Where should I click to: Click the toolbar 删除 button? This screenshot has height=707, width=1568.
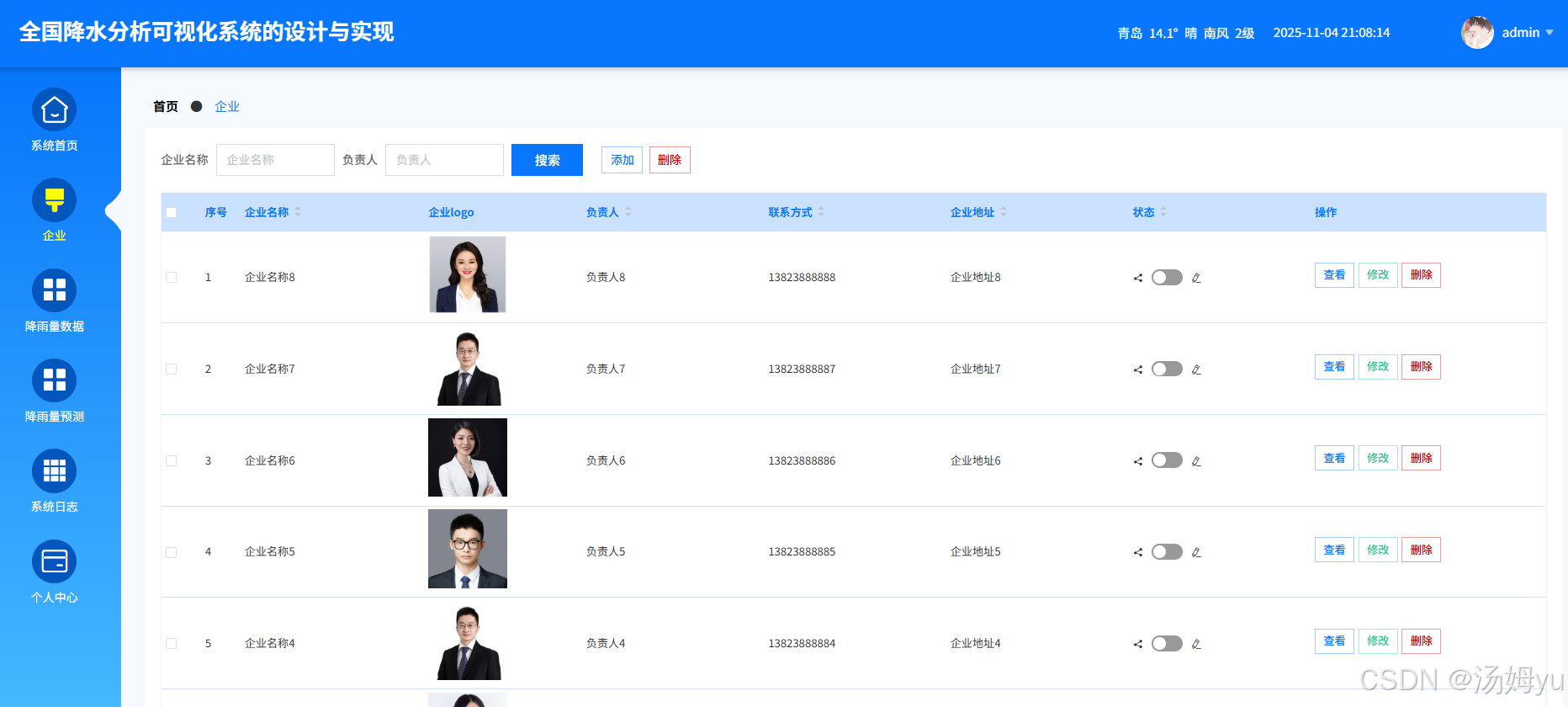pyautogui.click(x=670, y=160)
